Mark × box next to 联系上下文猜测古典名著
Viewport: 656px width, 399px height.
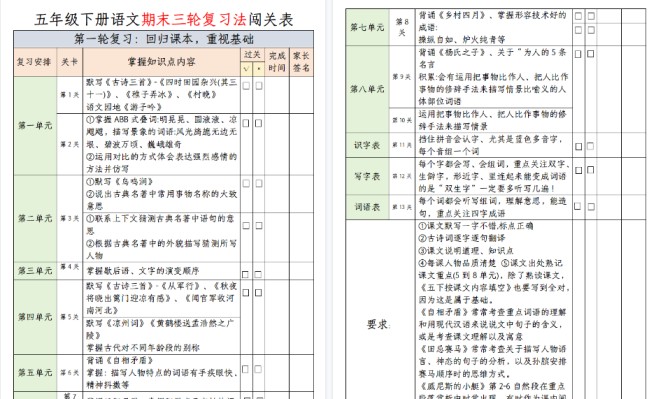[259, 226]
